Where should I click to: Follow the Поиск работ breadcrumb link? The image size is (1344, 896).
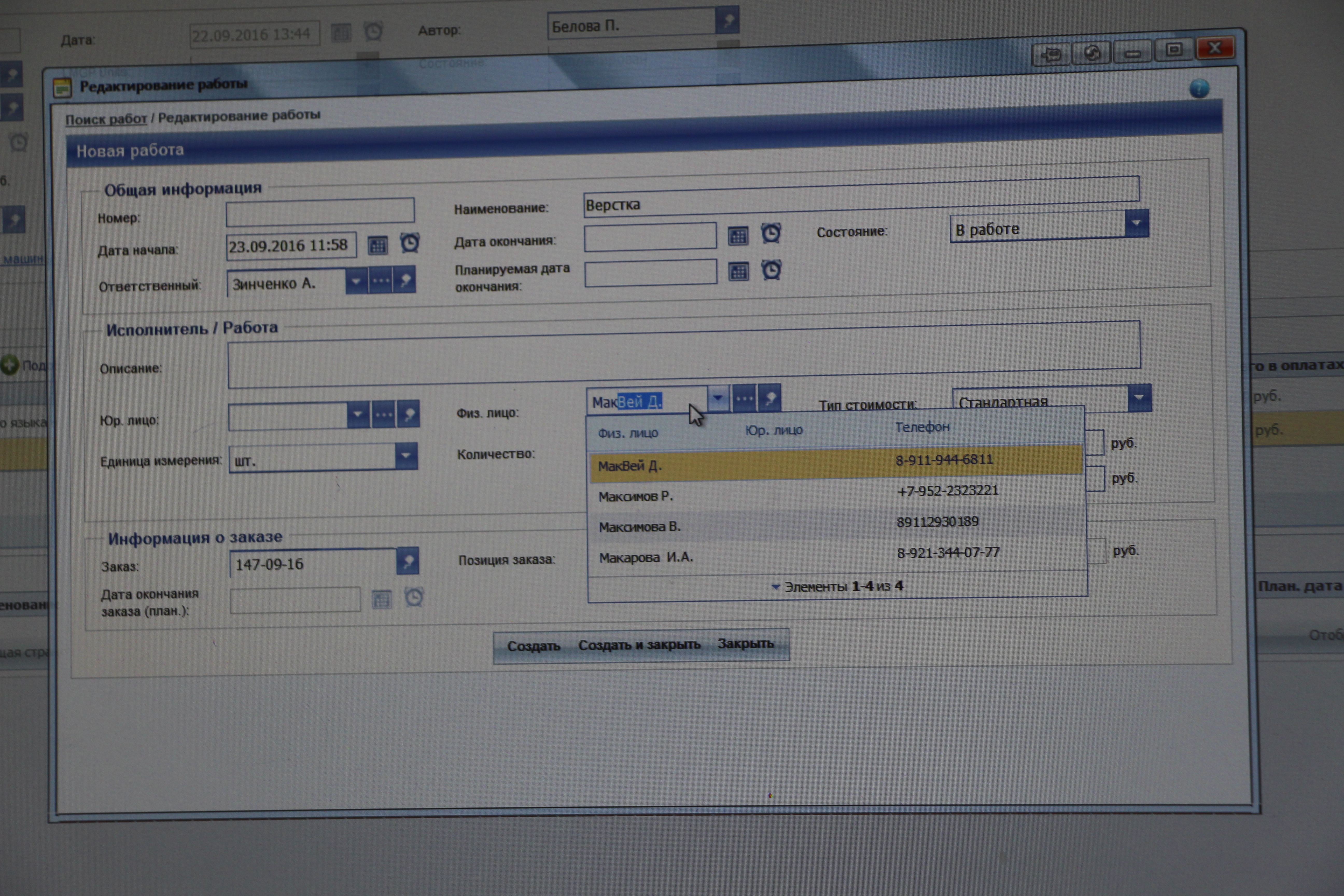[x=106, y=120]
